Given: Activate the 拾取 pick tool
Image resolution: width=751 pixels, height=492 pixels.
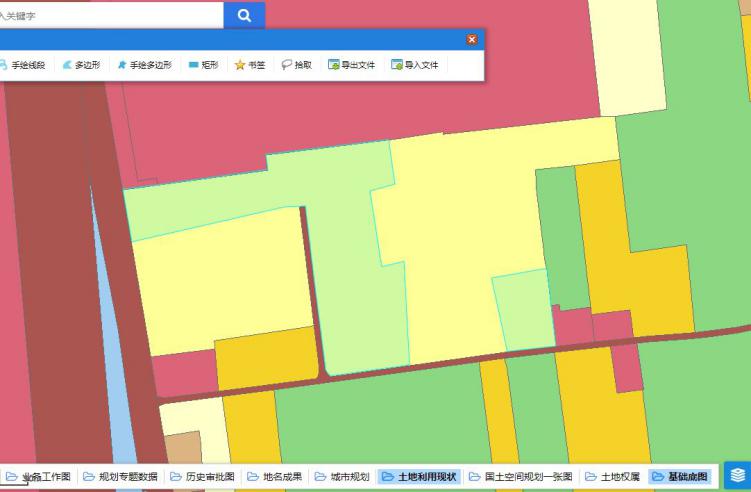Looking at the screenshot, I should tap(297, 65).
